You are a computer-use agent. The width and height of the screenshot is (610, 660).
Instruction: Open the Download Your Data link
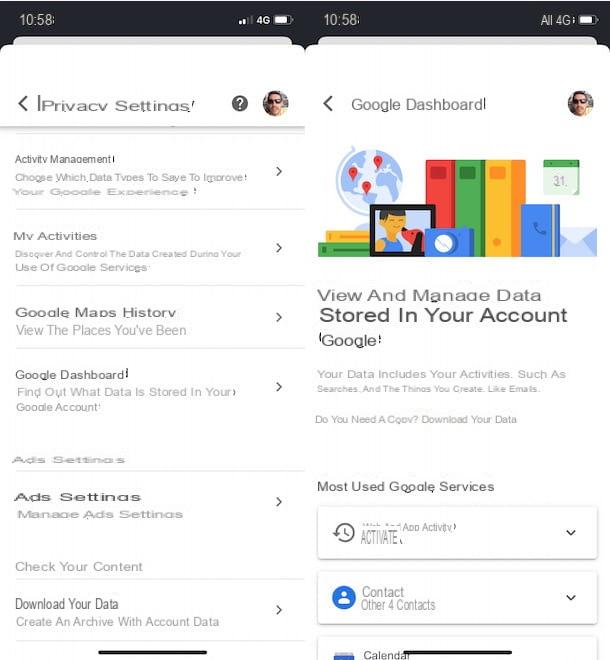click(469, 420)
